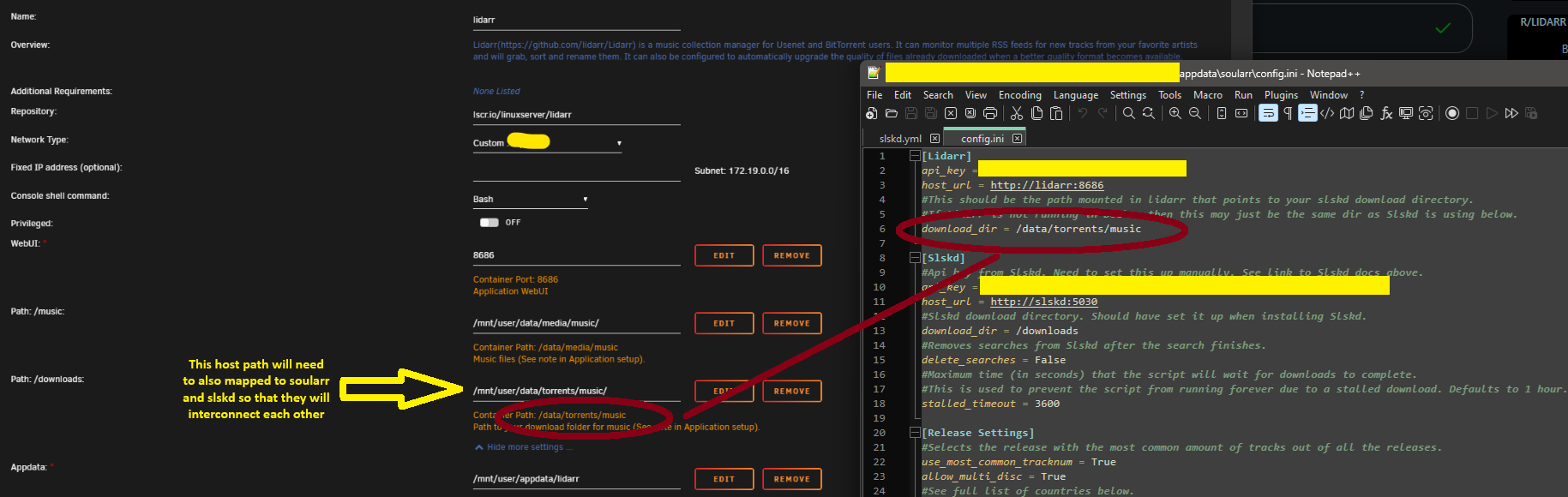Click the Close All documents icon

(x=970, y=113)
